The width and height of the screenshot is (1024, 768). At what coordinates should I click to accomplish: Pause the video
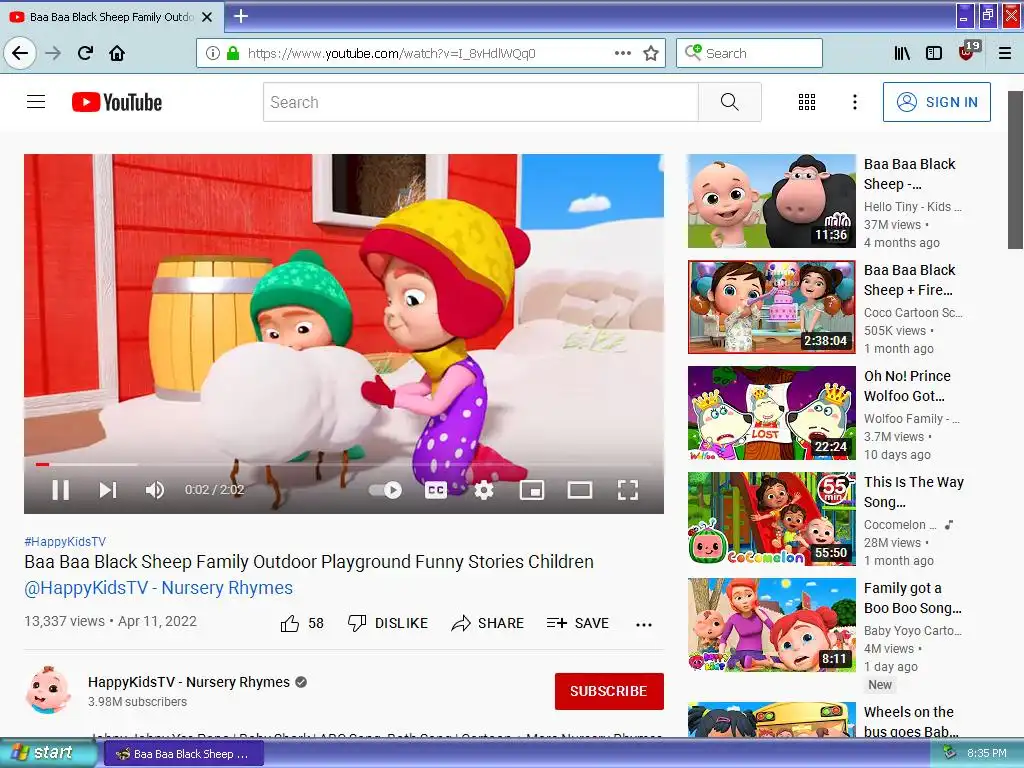click(61, 490)
